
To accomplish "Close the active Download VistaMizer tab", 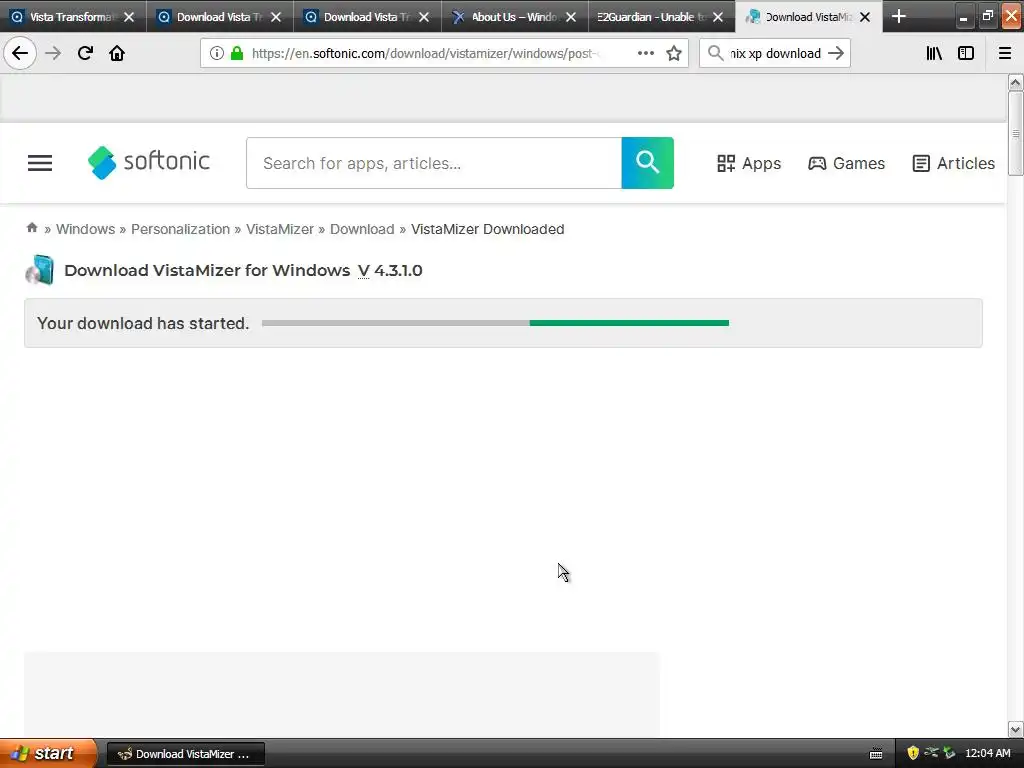I will tap(865, 17).
